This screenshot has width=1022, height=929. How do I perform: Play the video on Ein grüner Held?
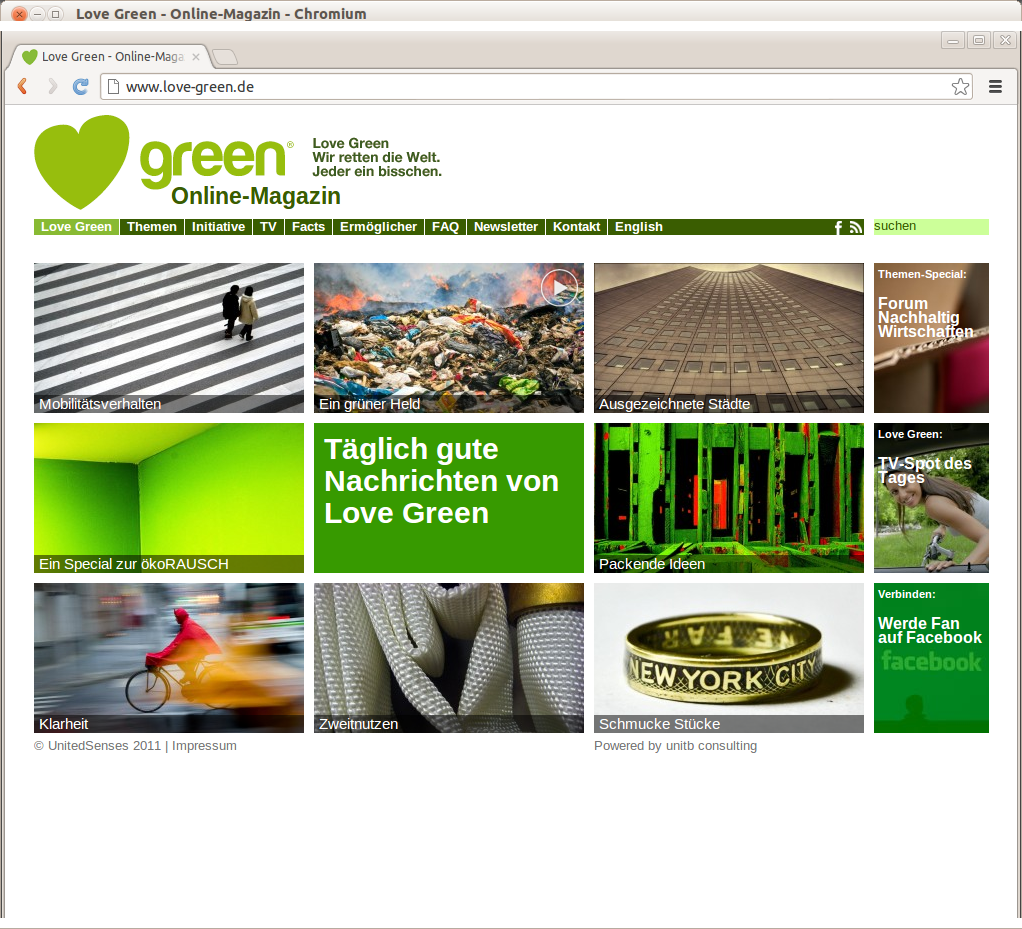(x=559, y=288)
